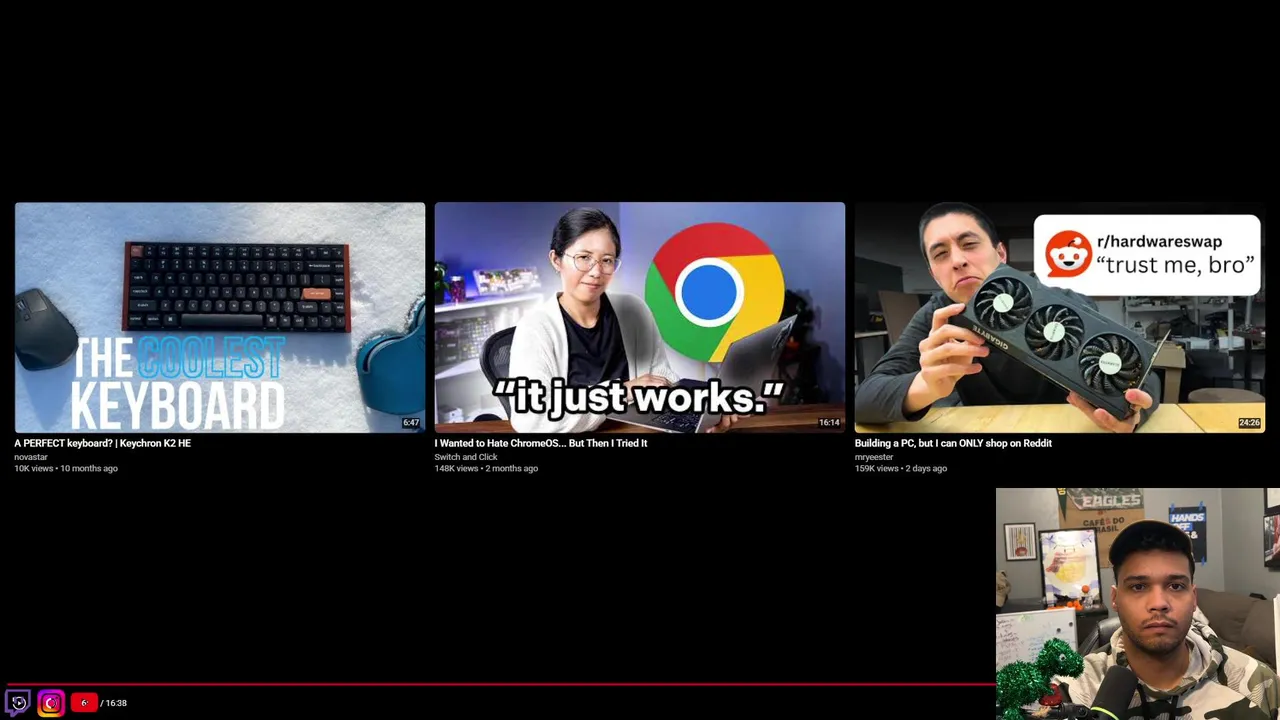The height and width of the screenshot is (720, 1280).
Task: Click title 'A PERFECT keyboard? | Keychron K2 HE'
Action: click(102, 443)
